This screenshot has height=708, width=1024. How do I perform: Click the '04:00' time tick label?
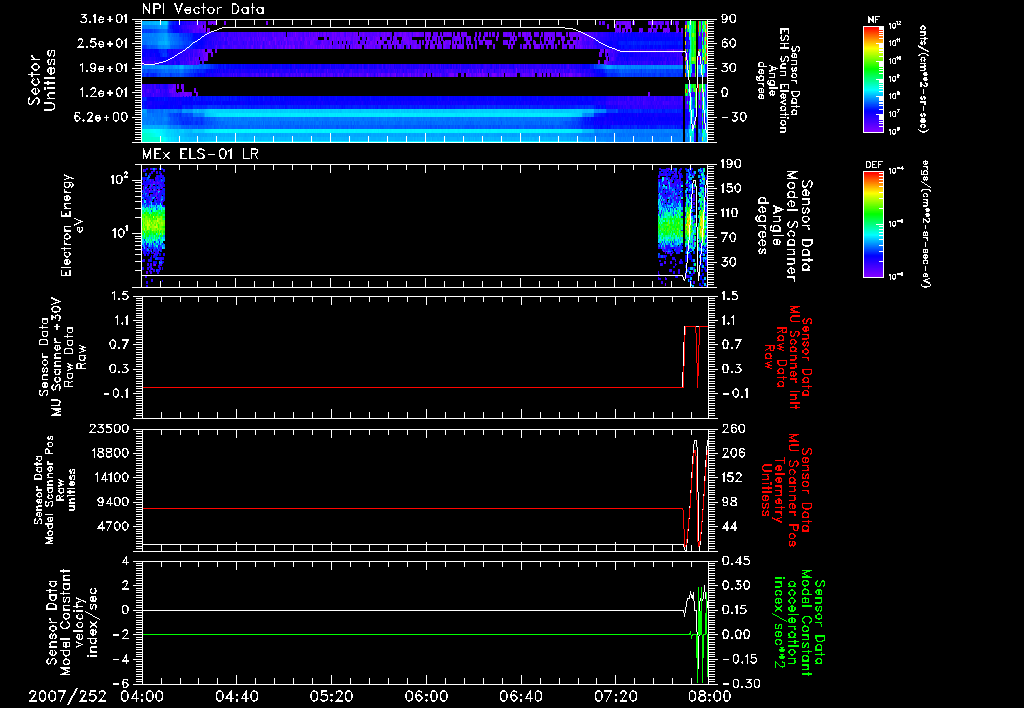pos(142,696)
